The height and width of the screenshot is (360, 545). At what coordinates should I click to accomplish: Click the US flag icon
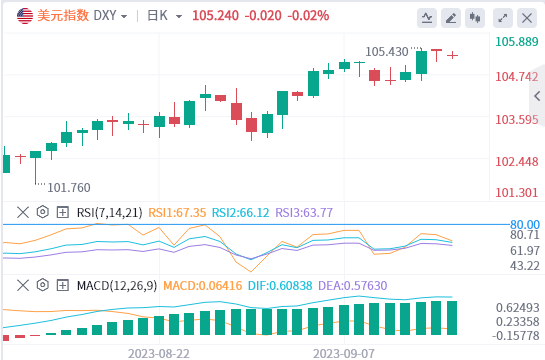[25, 16]
